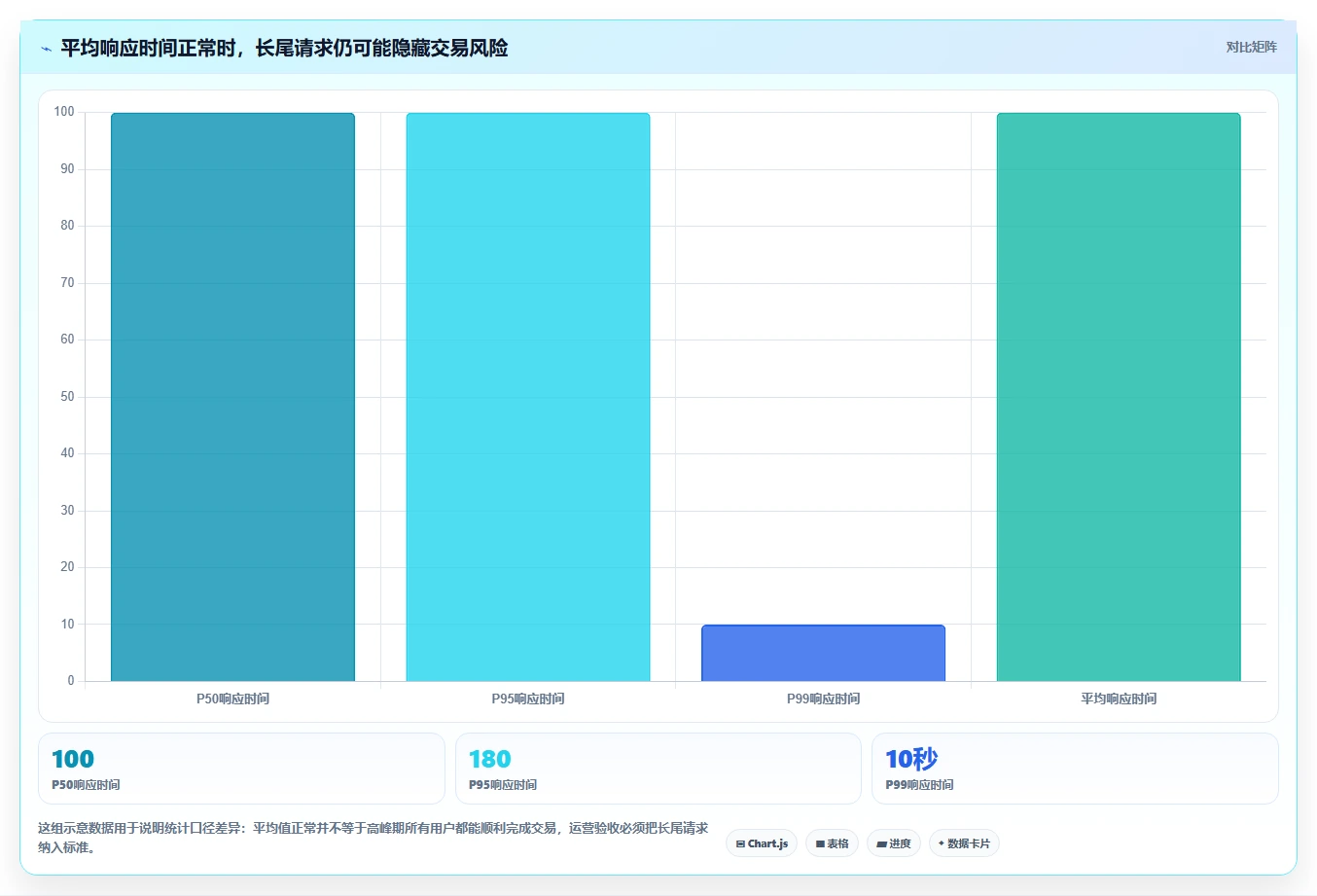Select the 数据卡片 tag button

[x=964, y=843]
